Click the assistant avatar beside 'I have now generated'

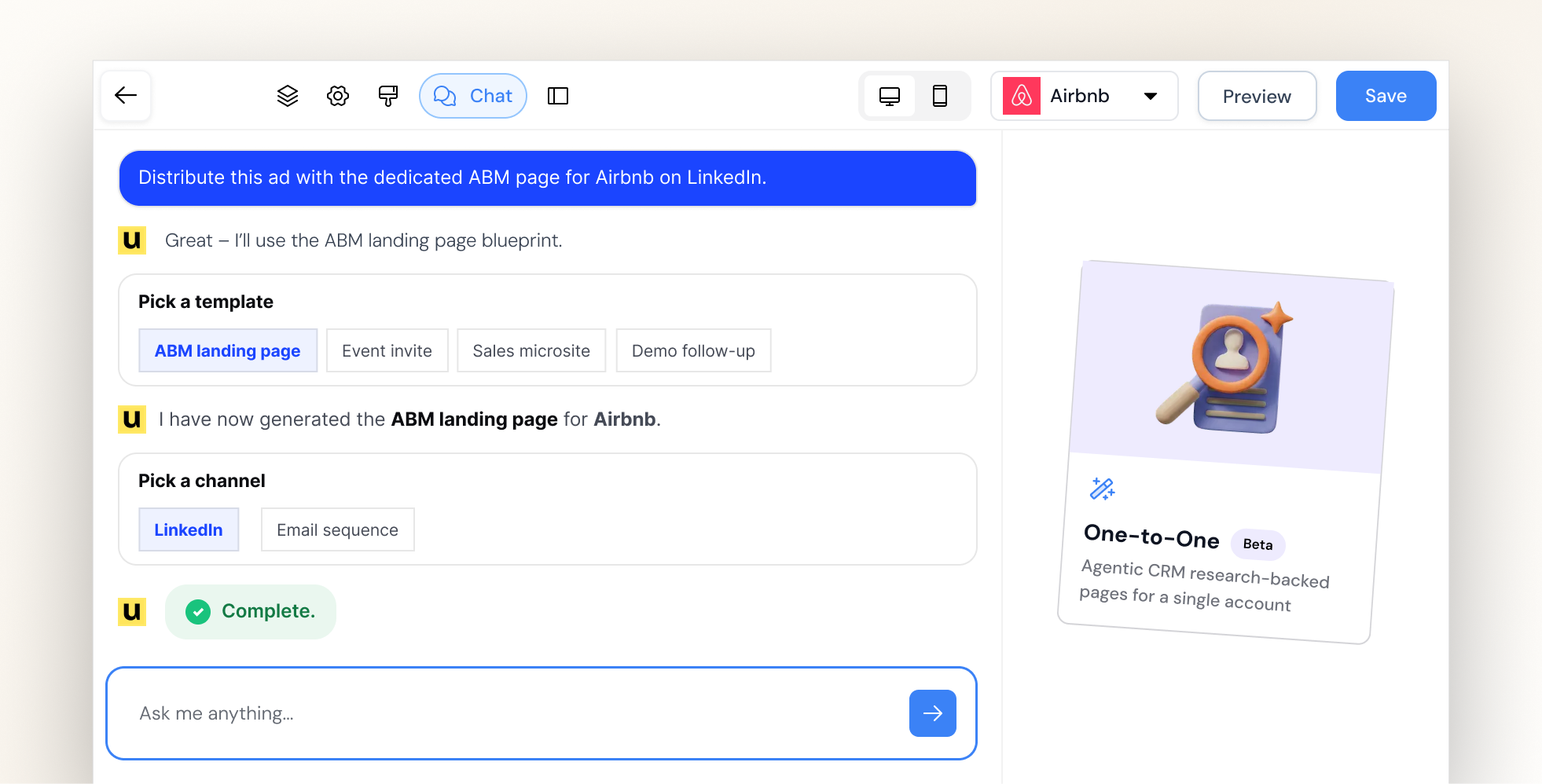(132, 419)
